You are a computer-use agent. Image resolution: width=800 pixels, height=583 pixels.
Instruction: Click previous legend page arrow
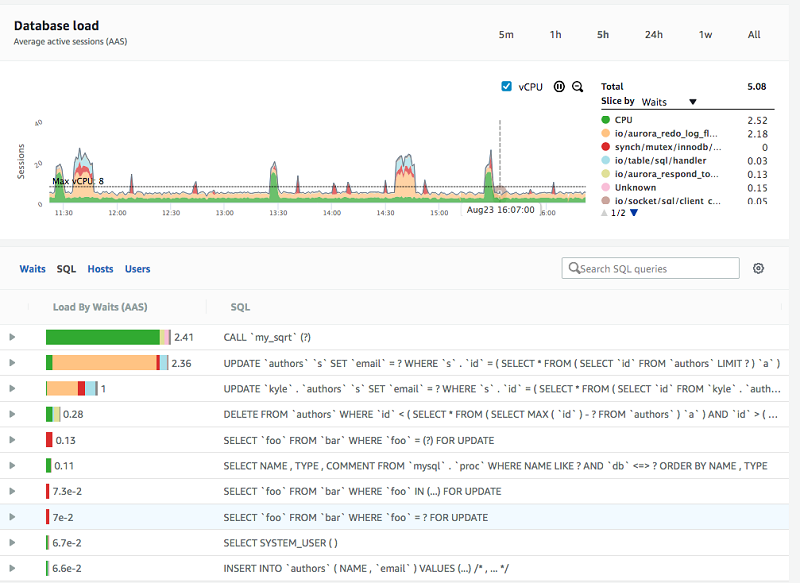coord(603,213)
